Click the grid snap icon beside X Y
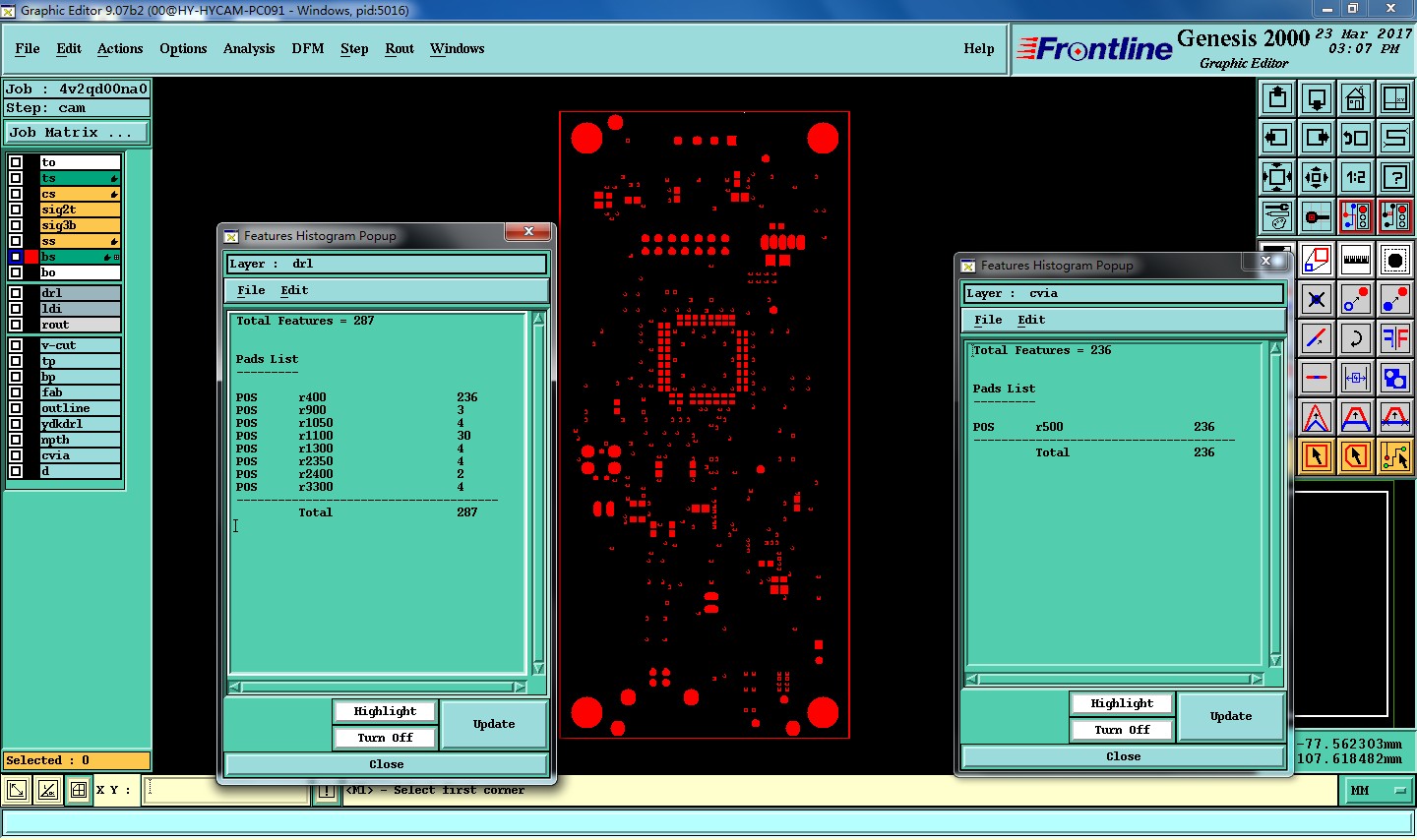Viewport: 1417px width, 840px height. [x=79, y=790]
